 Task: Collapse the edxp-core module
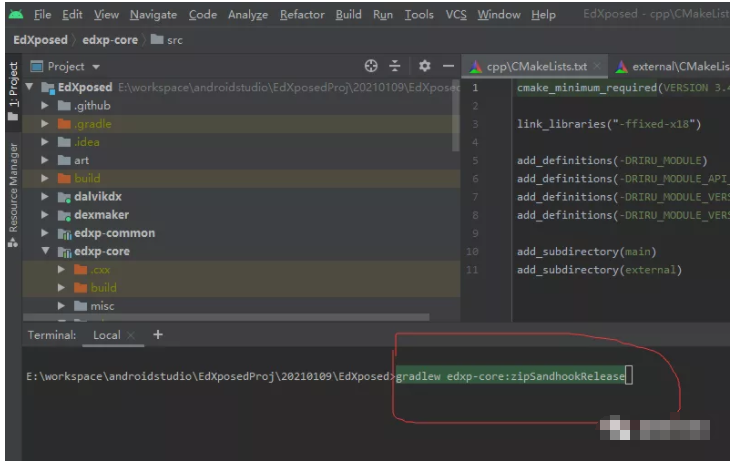45,251
